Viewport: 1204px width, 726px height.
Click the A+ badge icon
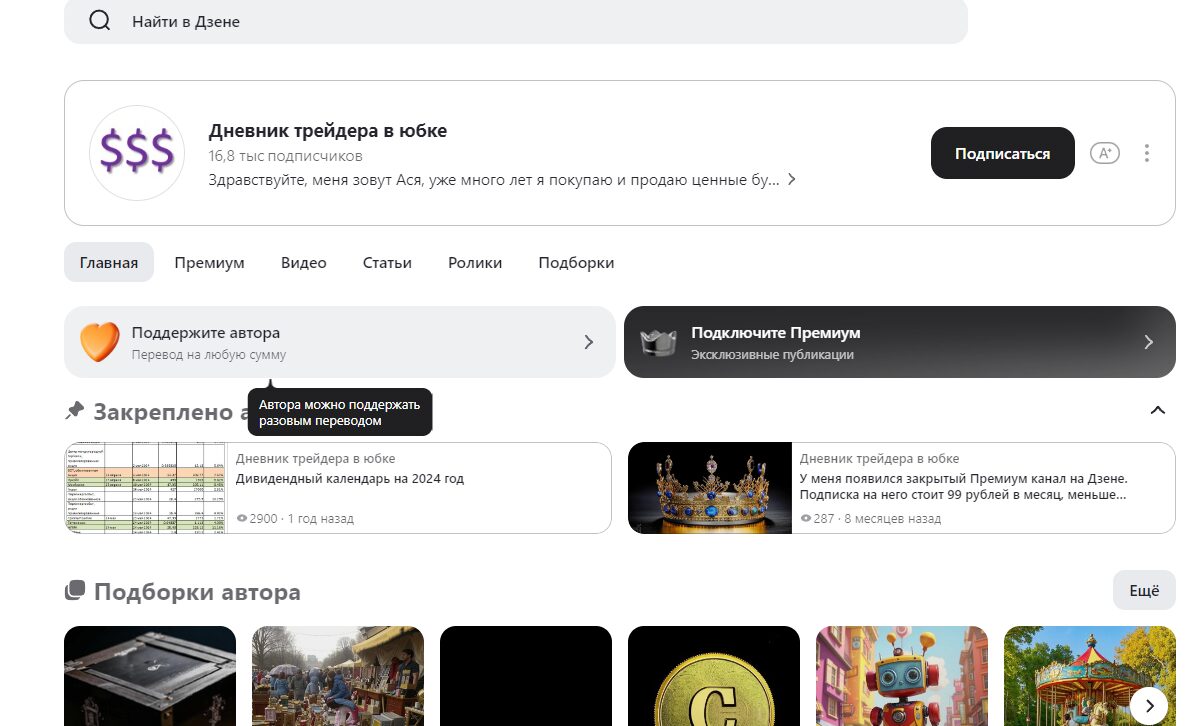tap(1104, 153)
